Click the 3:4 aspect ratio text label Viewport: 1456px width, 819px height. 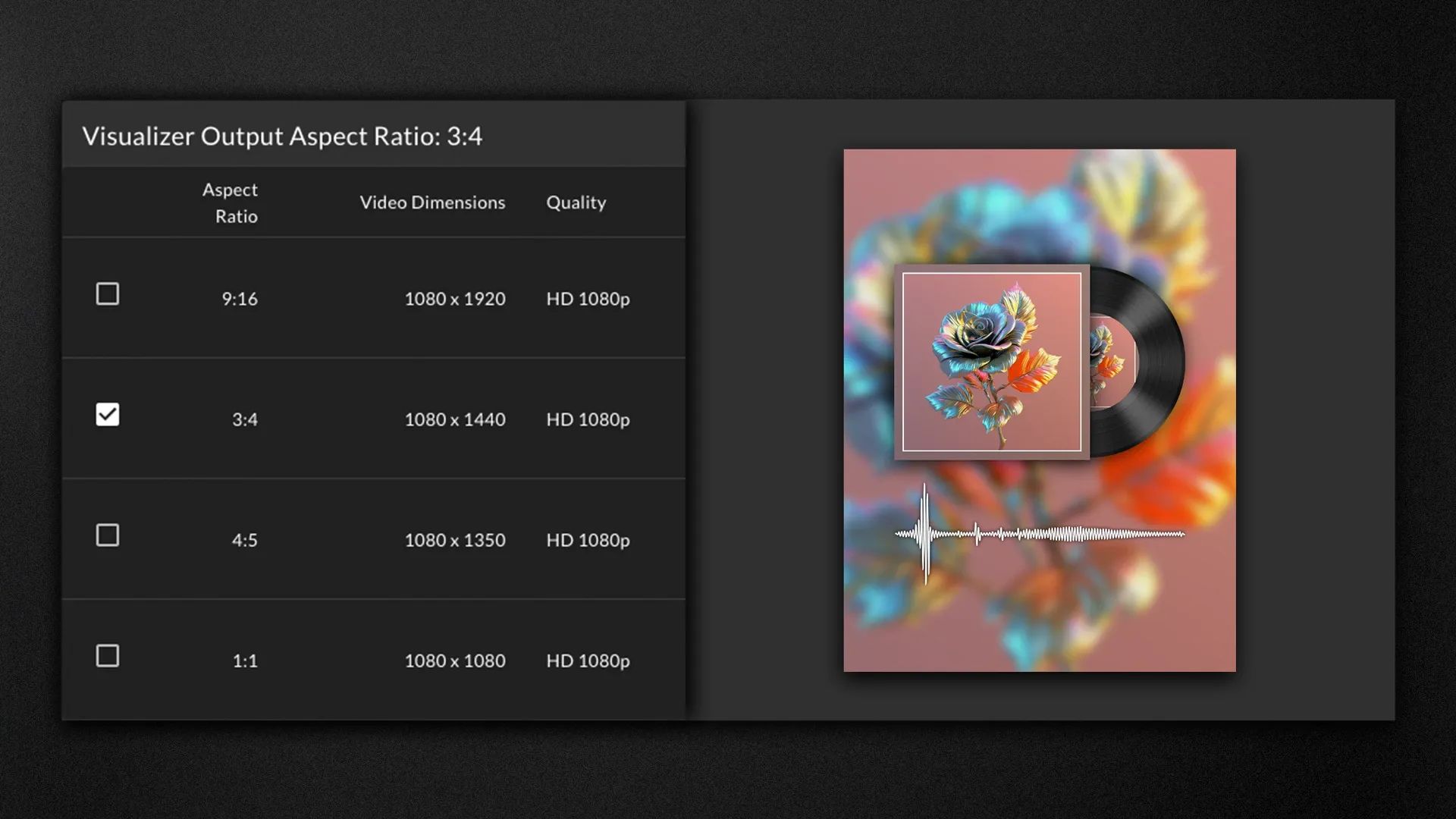(244, 419)
